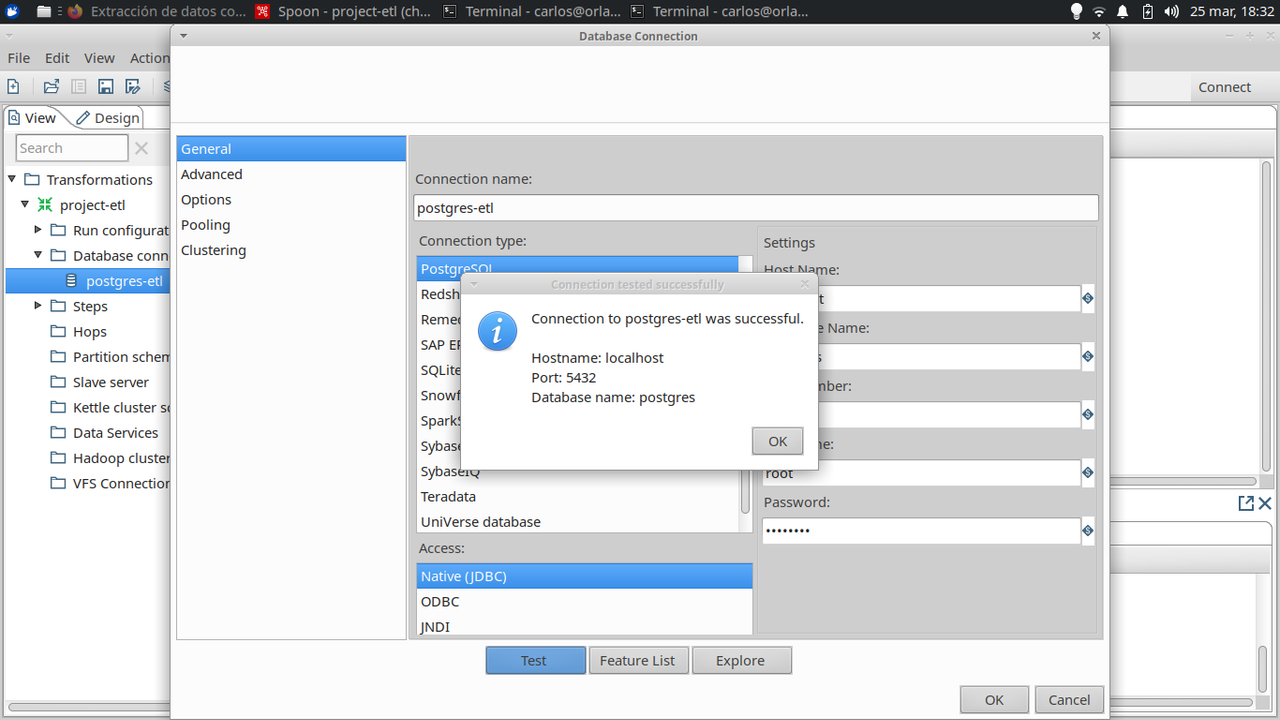1280x720 pixels.
Task: Open the Database Connection window menu arrow
Action: 183,35
